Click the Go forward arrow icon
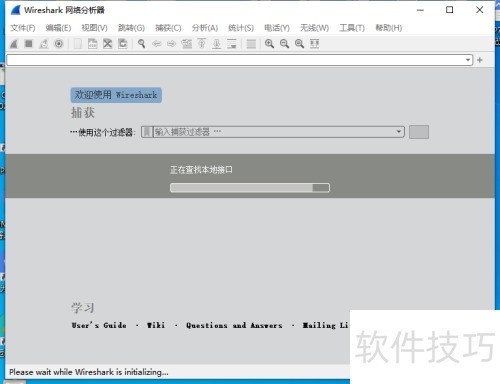This screenshot has width=500, height=384. point(171,44)
